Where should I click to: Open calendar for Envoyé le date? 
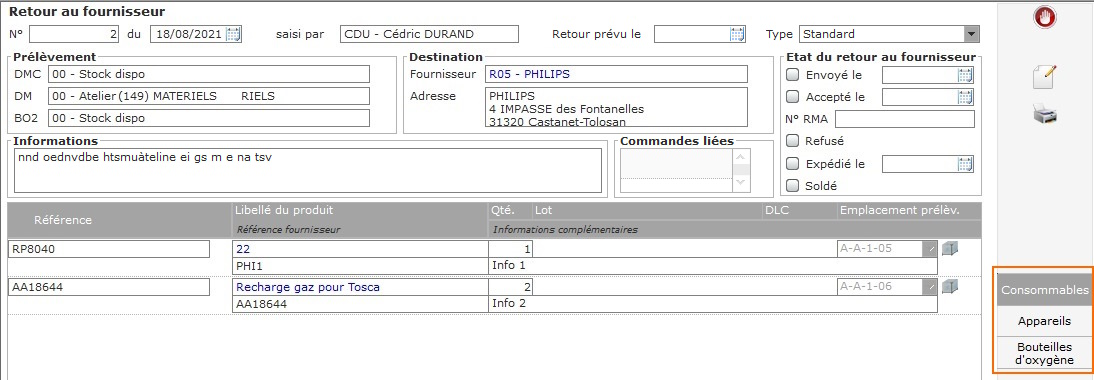pos(966,76)
